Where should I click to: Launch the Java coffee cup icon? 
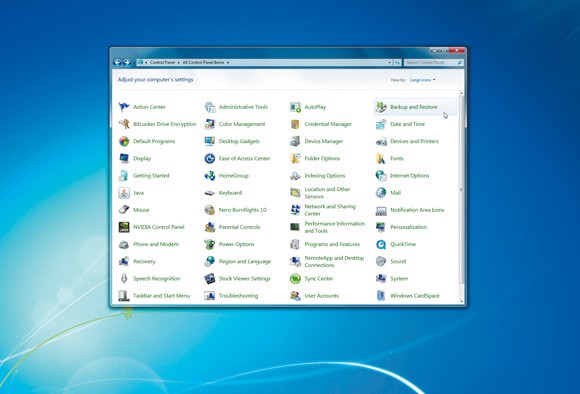click(124, 193)
